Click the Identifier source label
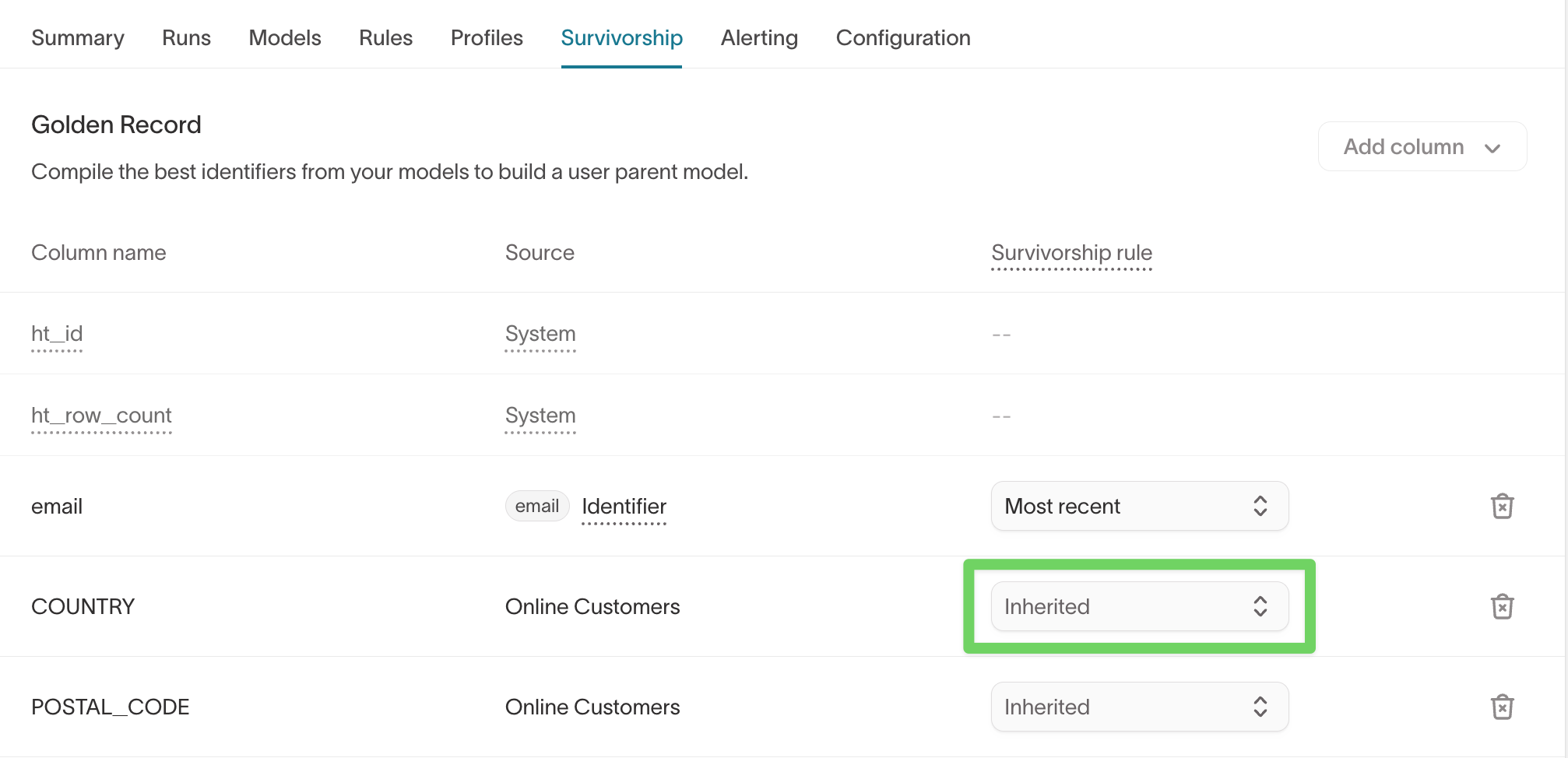Image resolution: width=1568 pixels, height=758 pixels. tap(624, 507)
